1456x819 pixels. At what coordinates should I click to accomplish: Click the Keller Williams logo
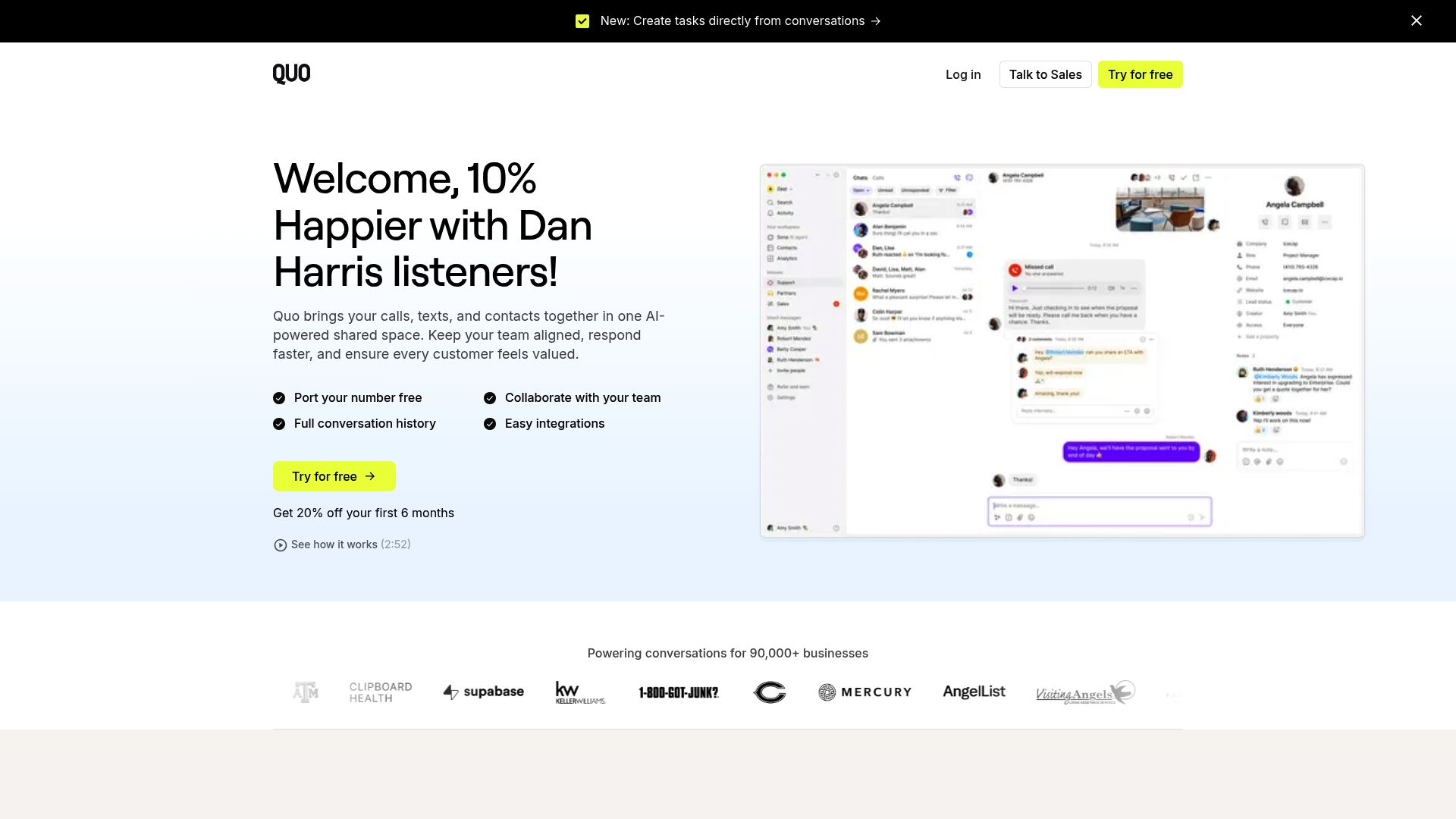[x=580, y=692]
